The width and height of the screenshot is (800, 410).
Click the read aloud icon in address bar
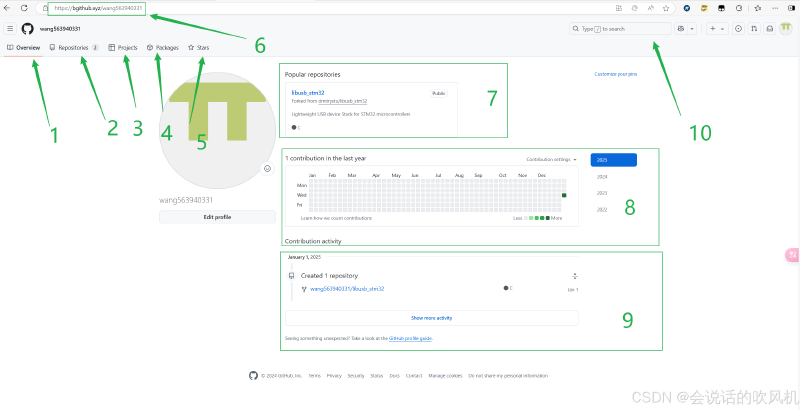pos(651,8)
